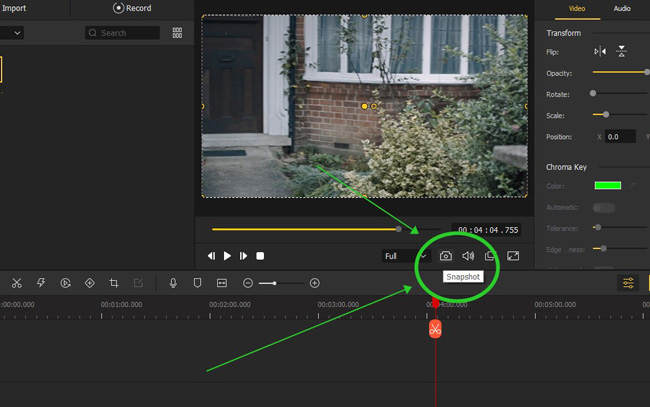Click the timeline settings sliders icon

click(x=628, y=283)
